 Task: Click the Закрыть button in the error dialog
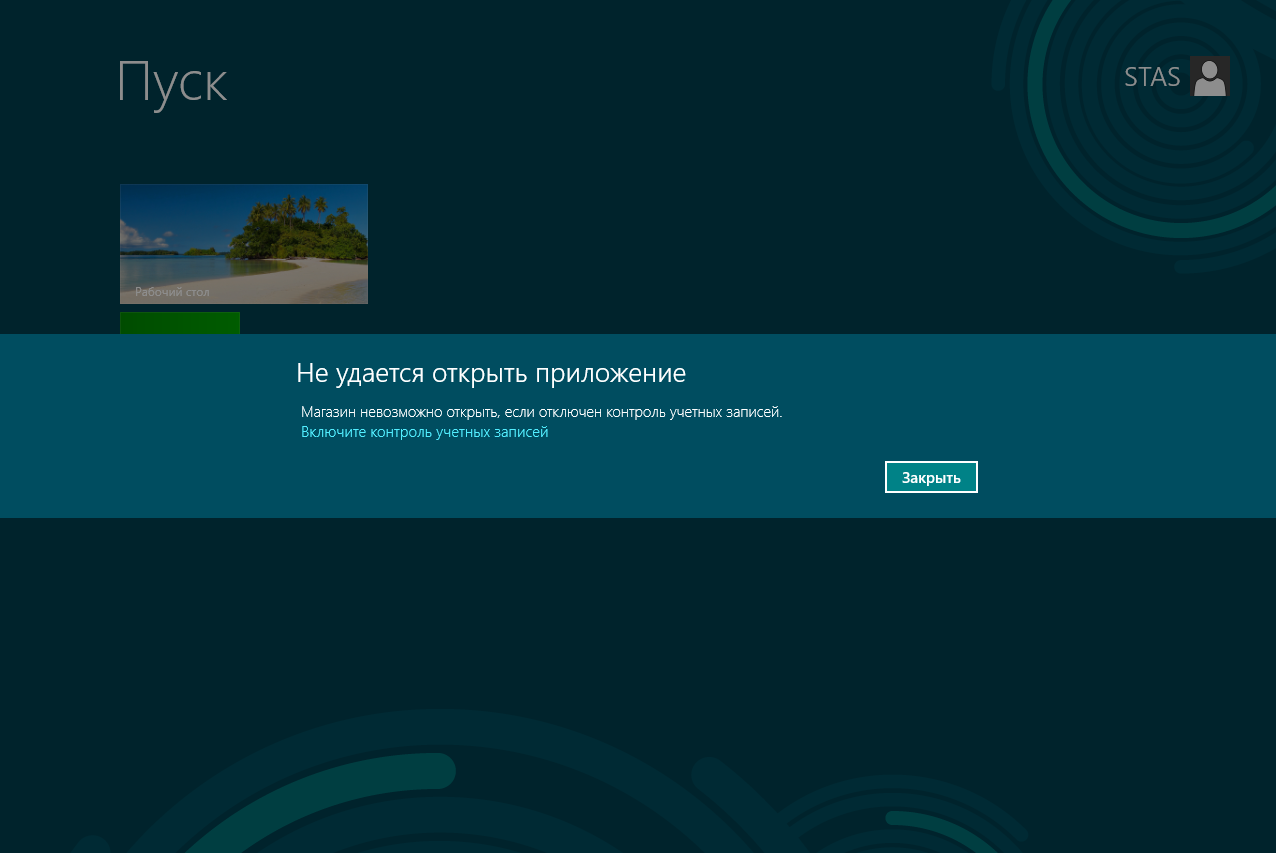930,477
